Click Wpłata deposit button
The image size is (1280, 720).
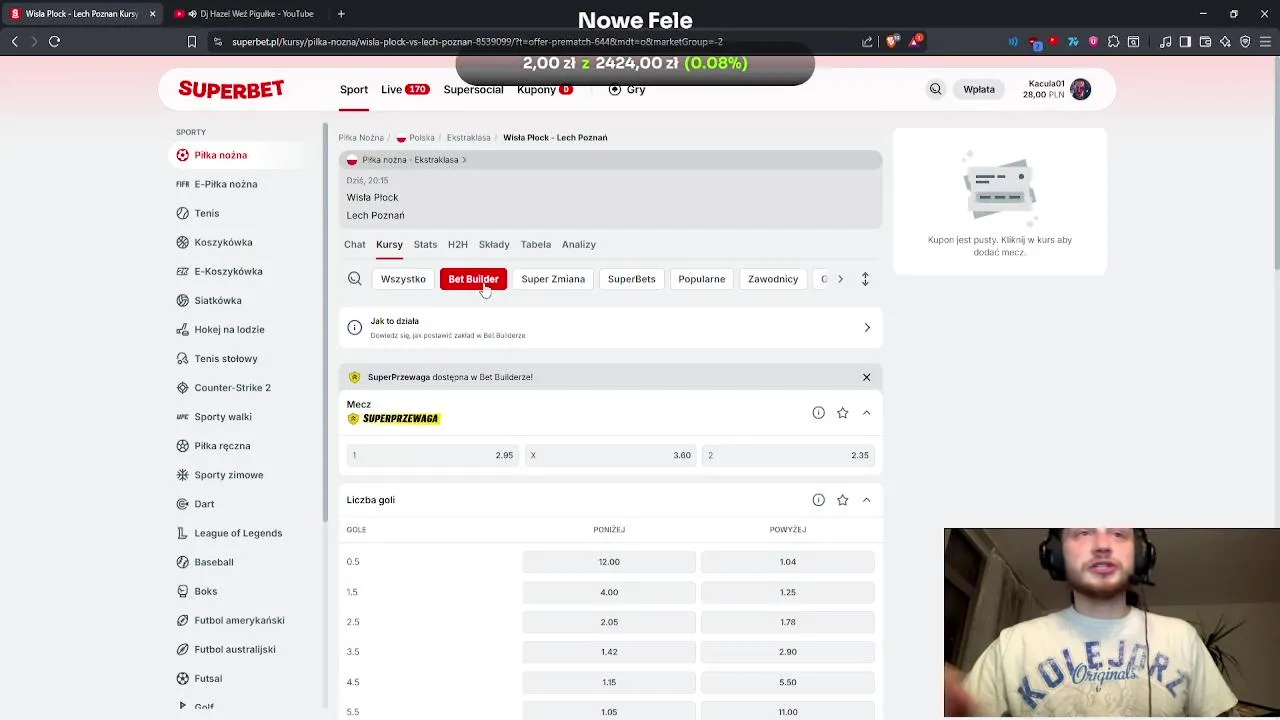(x=979, y=90)
